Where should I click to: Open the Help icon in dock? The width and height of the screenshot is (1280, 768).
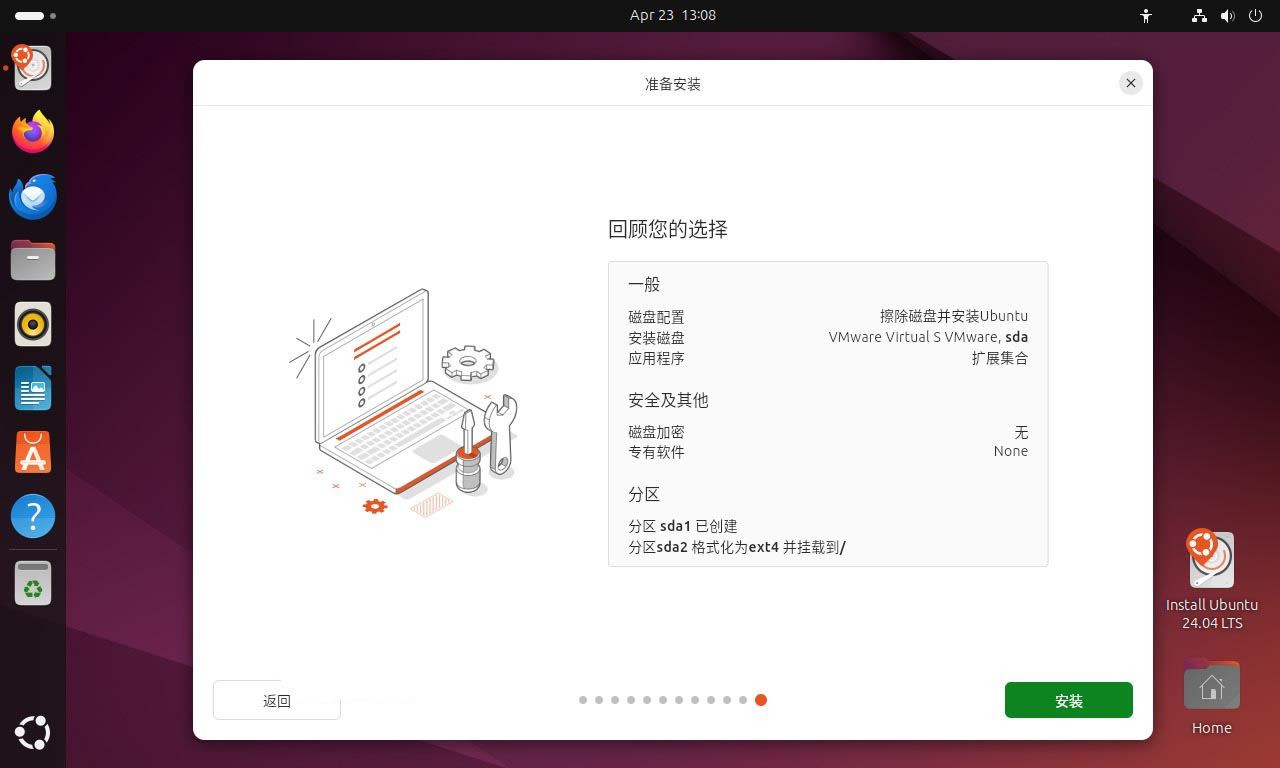click(x=33, y=516)
